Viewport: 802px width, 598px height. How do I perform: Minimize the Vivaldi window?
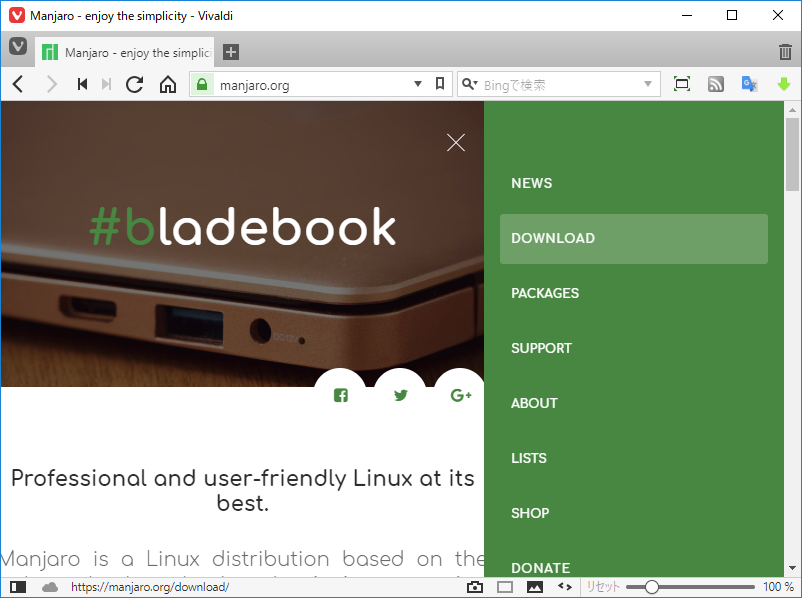coord(687,15)
